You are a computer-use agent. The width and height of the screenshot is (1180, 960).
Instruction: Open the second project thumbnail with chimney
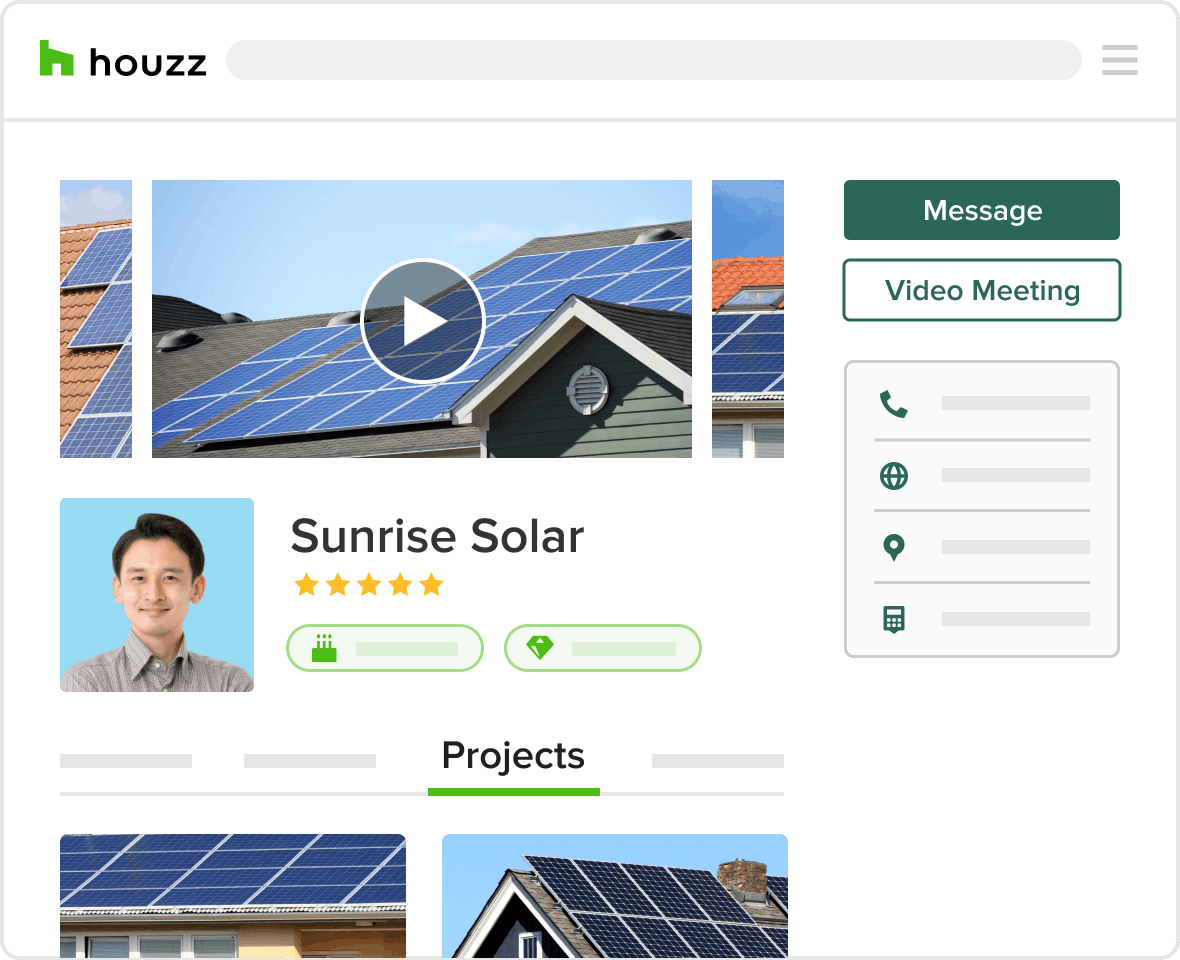[615, 895]
